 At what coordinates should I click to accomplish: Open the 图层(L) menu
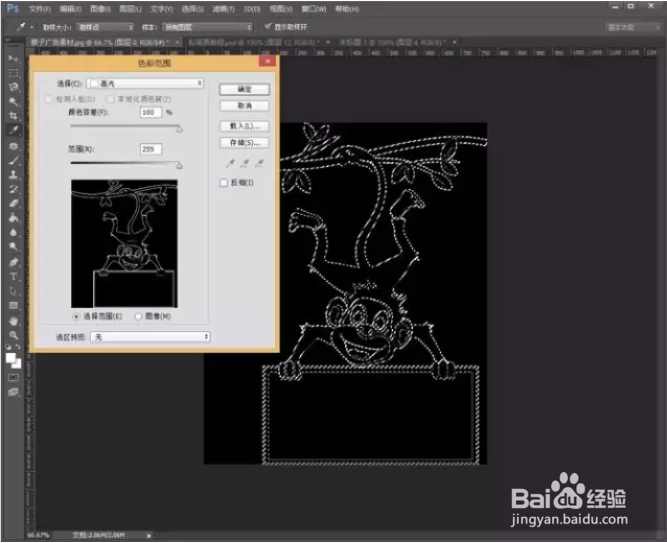pyautogui.click(x=130, y=9)
